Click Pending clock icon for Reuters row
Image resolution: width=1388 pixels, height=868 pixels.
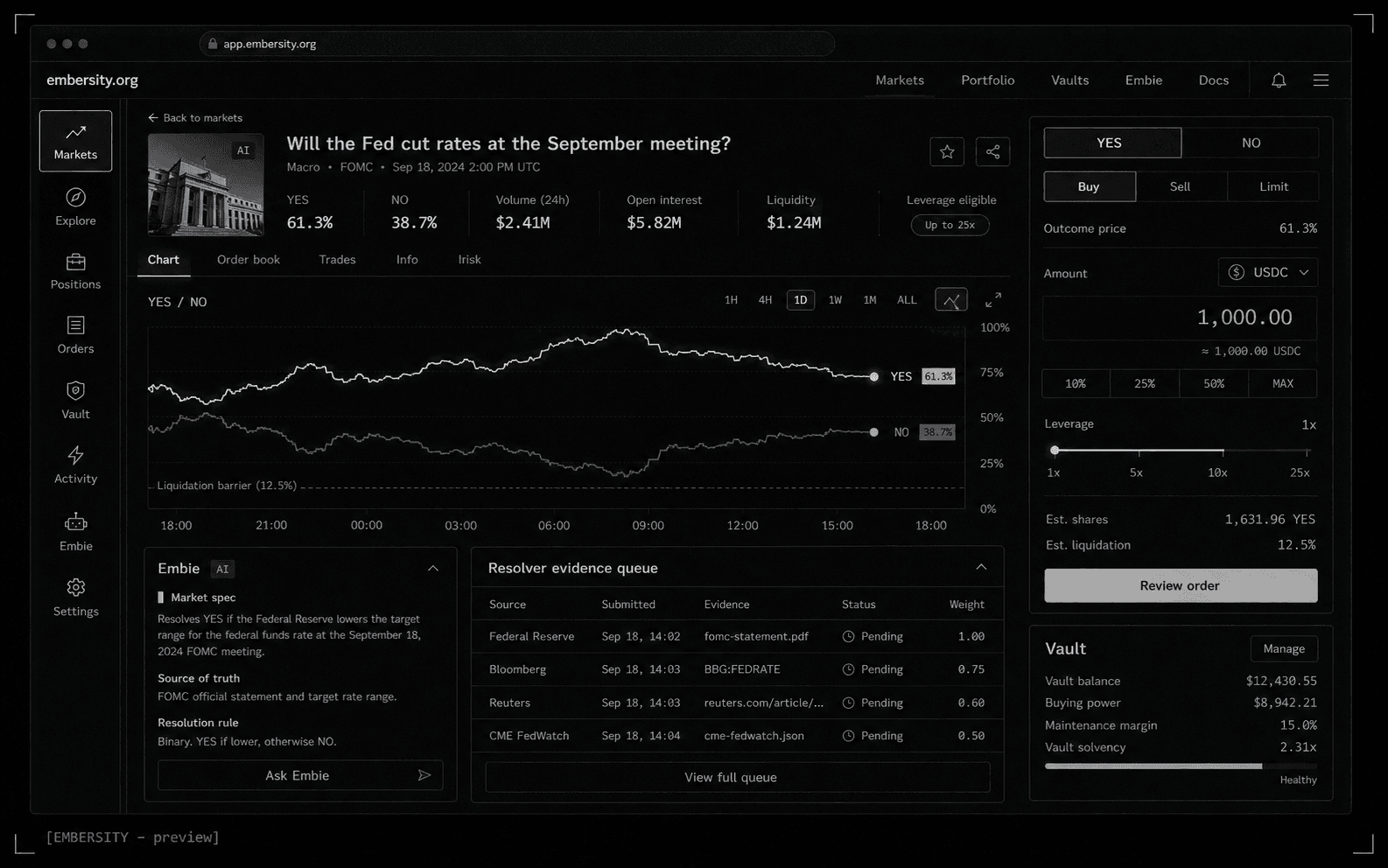point(848,703)
